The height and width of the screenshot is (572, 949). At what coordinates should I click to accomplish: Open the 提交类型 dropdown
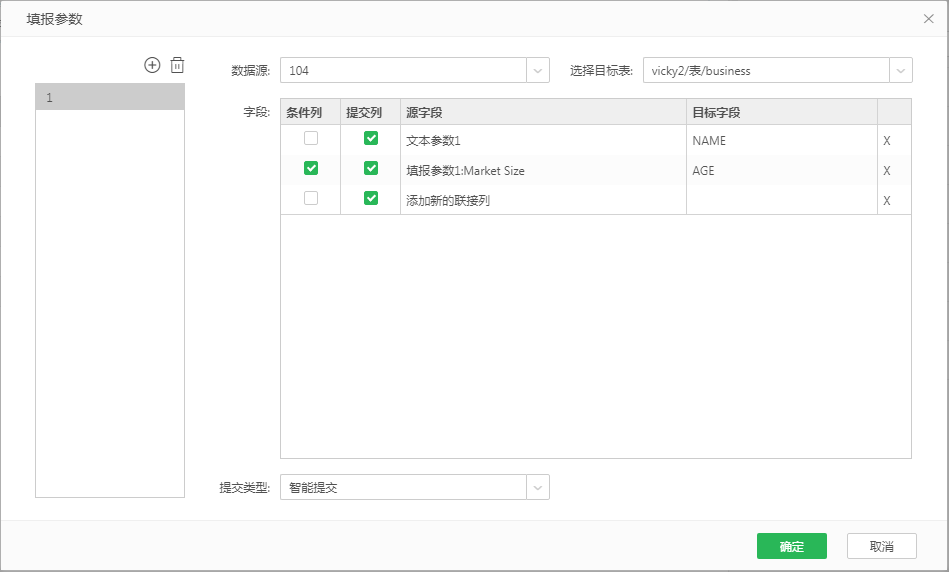click(538, 487)
